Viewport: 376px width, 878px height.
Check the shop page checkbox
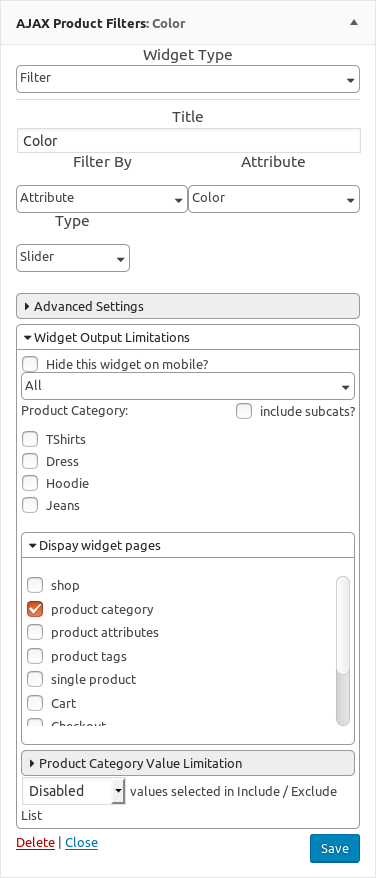tap(35, 585)
